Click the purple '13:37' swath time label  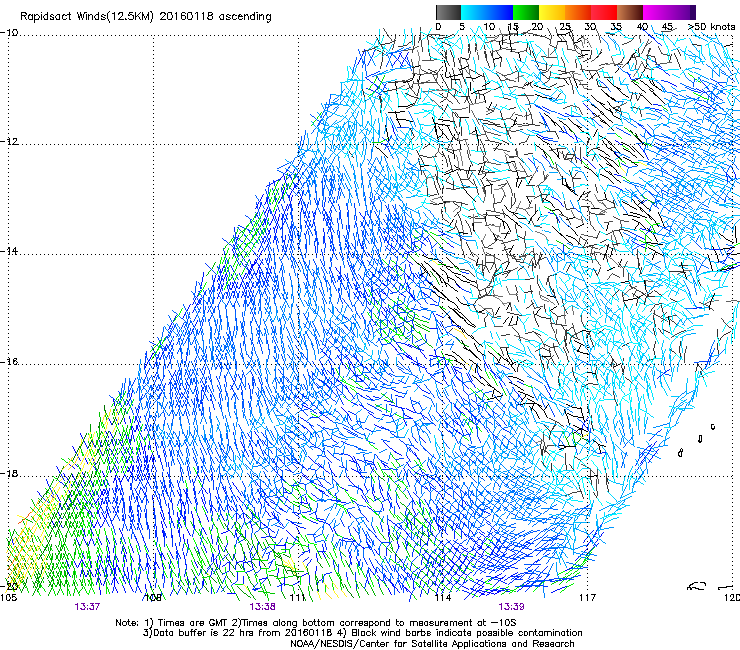coord(87,607)
